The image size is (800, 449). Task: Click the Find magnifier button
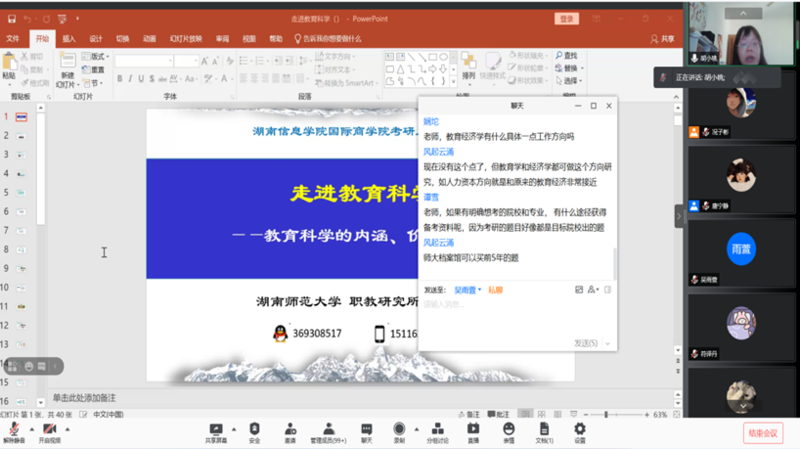(567, 56)
